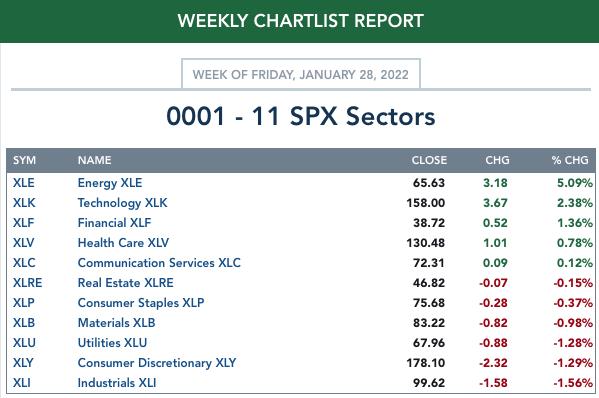Open the Technology XLK name link
The image size is (599, 398).
[x=122, y=203]
